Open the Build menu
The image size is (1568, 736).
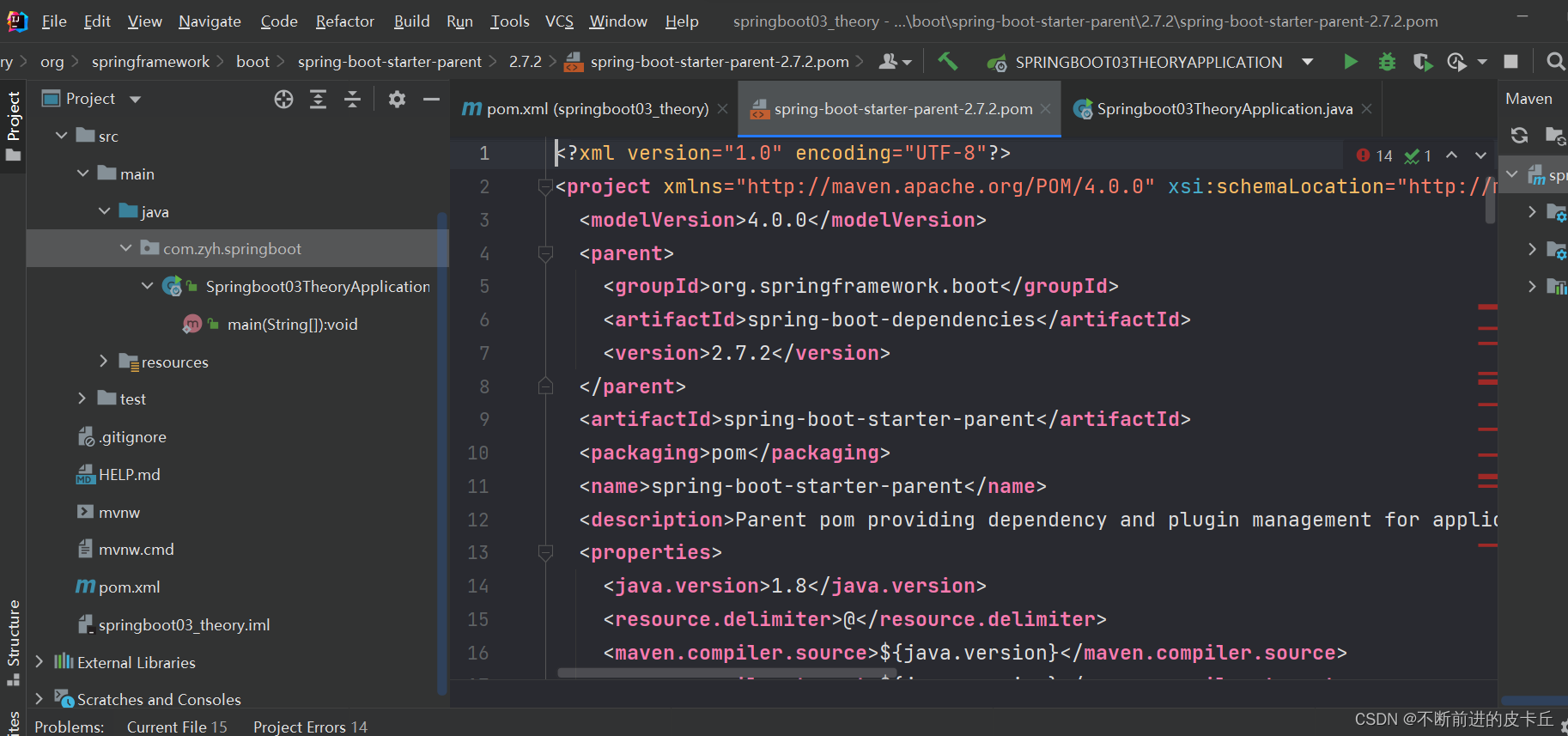(411, 21)
